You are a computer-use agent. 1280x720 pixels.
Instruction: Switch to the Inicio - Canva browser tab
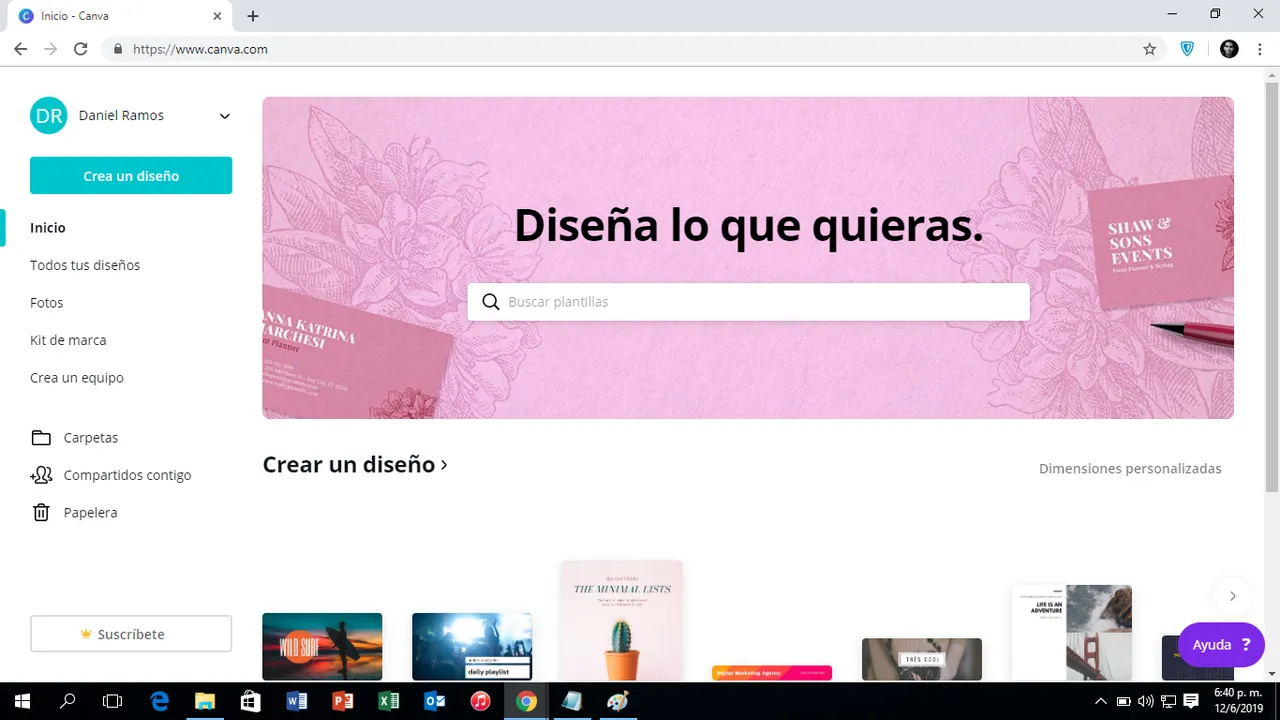(x=75, y=15)
